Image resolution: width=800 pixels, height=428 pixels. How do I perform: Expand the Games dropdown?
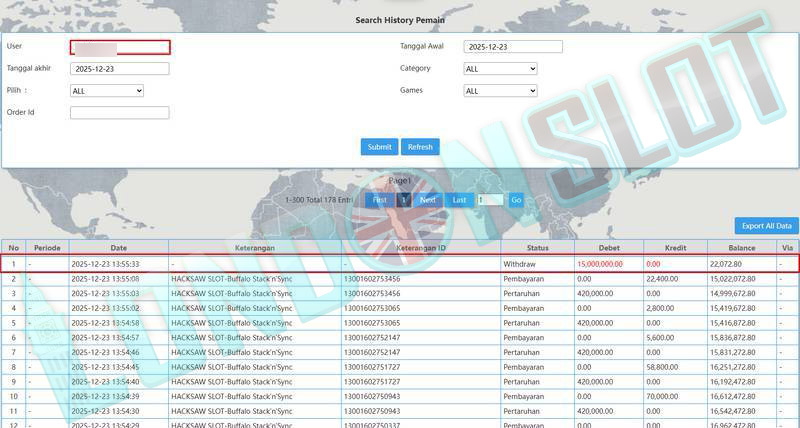coord(500,91)
